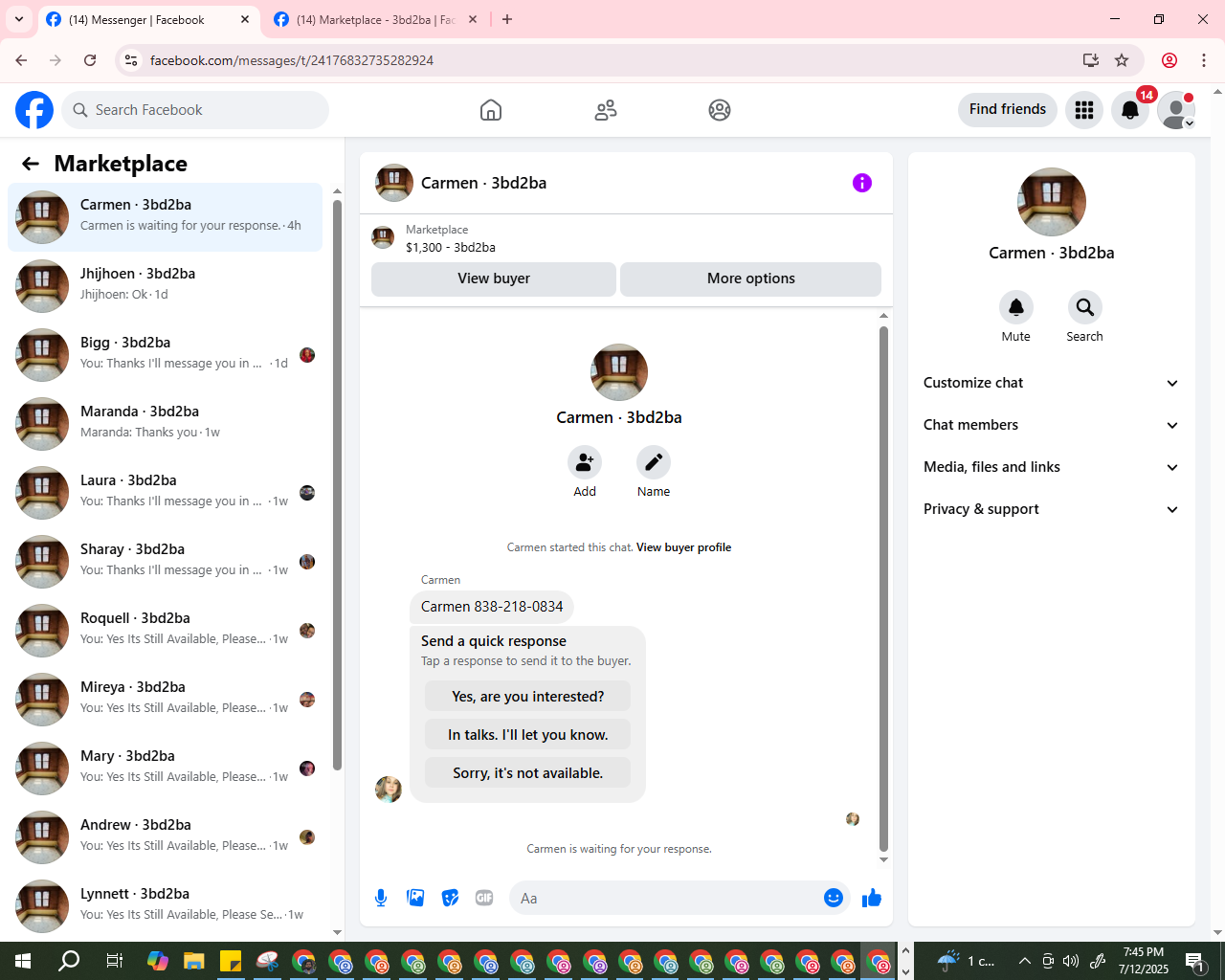Viewport: 1225px width, 980px height.
Task: Send 'Yes, are you interested?' quick response
Action: 528,697
